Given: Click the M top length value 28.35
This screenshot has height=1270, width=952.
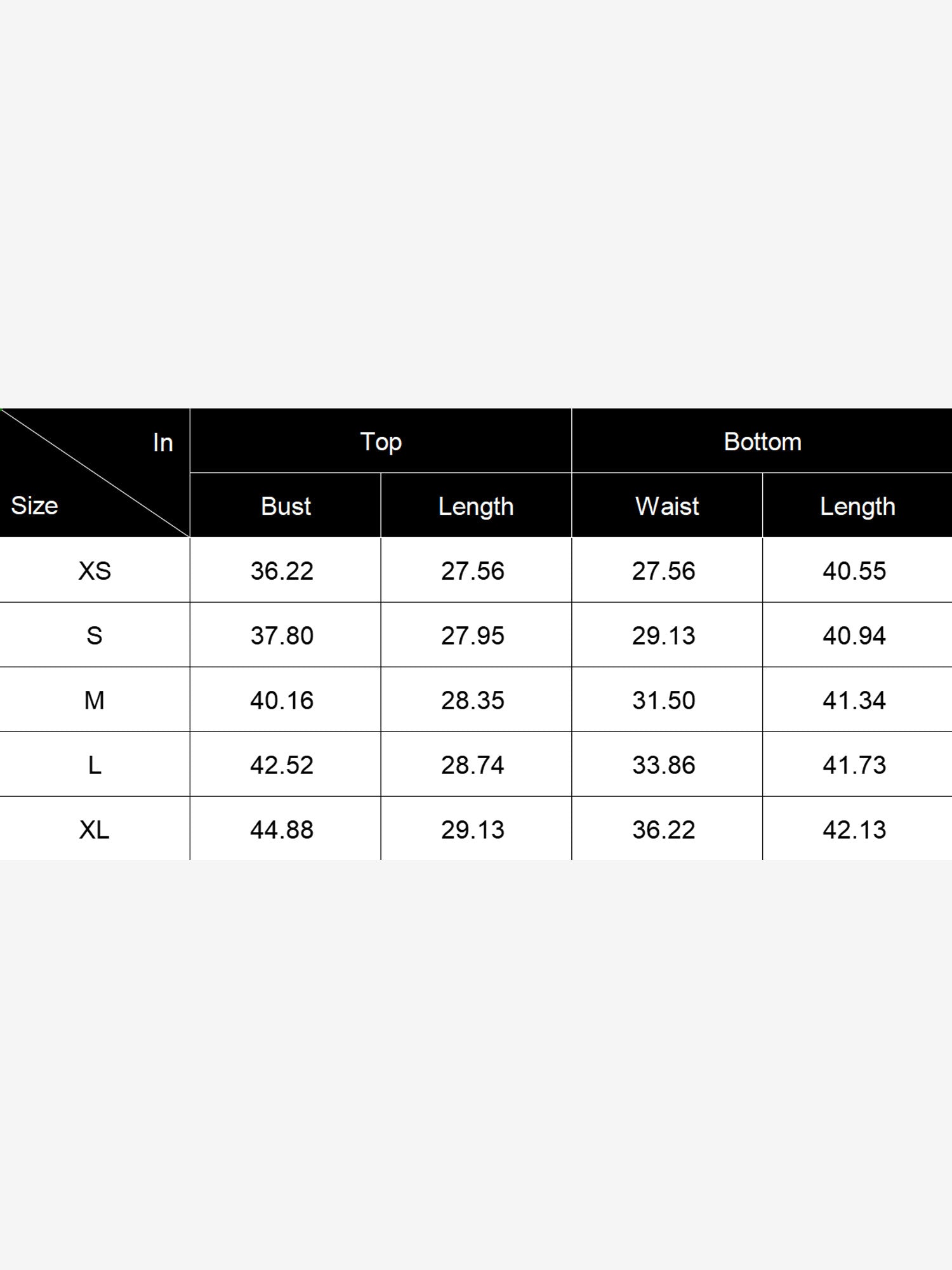Looking at the screenshot, I should (473, 700).
